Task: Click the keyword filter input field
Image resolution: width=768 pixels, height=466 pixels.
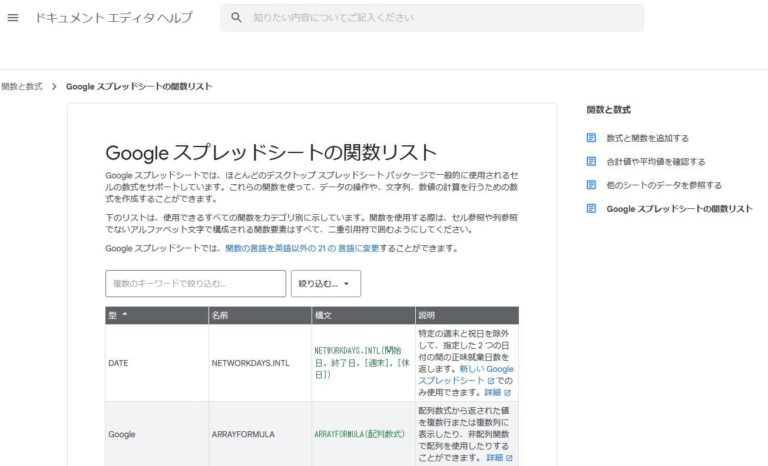Action: click(x=195, y=284)
